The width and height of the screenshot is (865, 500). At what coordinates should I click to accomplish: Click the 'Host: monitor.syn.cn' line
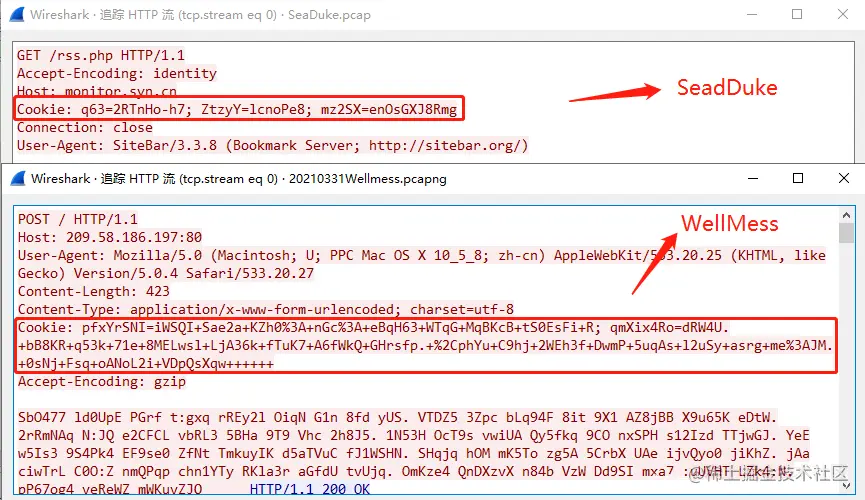coord(97,91)
